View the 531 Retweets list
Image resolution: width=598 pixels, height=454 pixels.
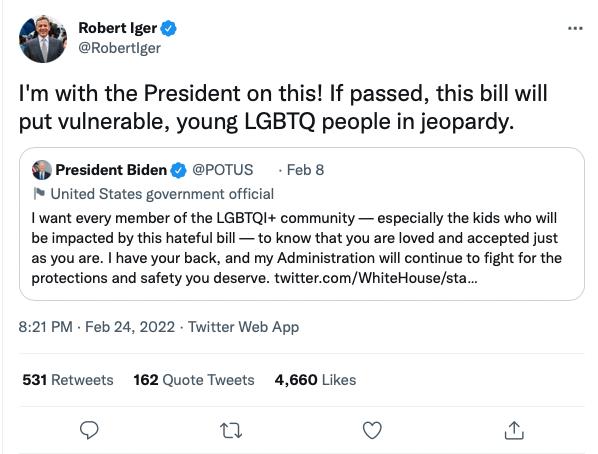pyautogui.click(x=68, y=380)
